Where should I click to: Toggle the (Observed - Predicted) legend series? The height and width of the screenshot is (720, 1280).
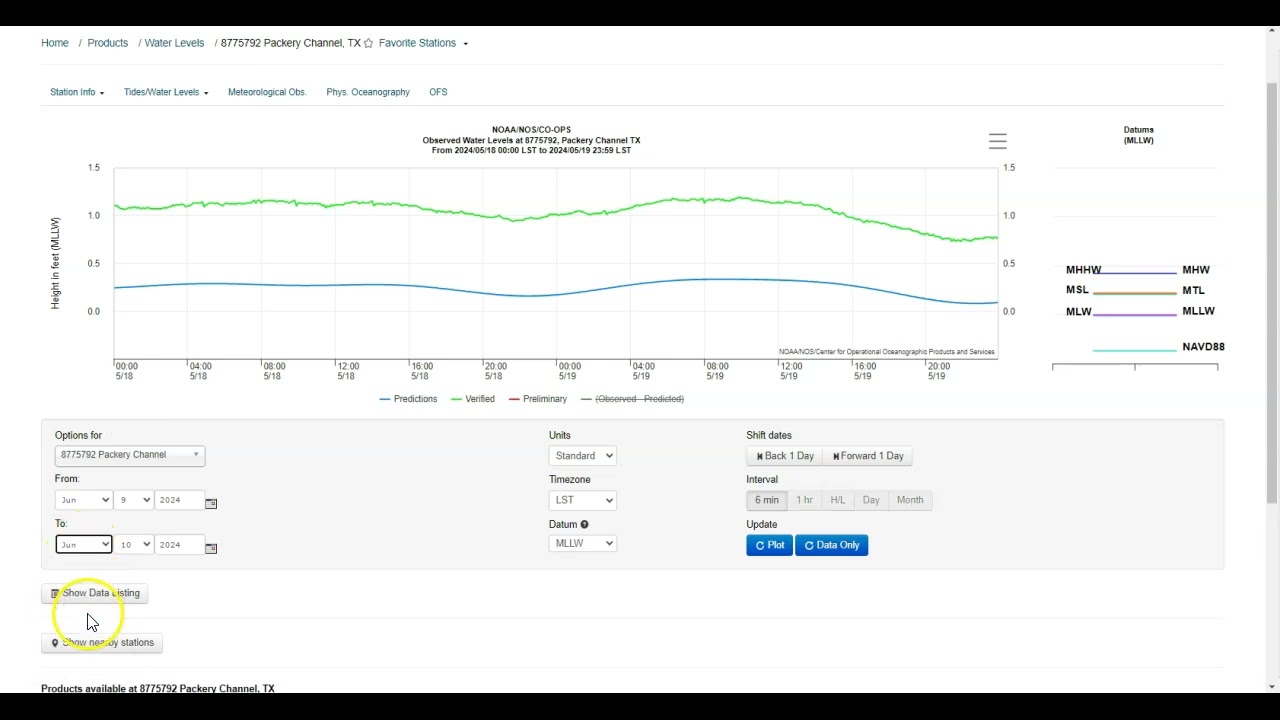[x=632, y=399]
